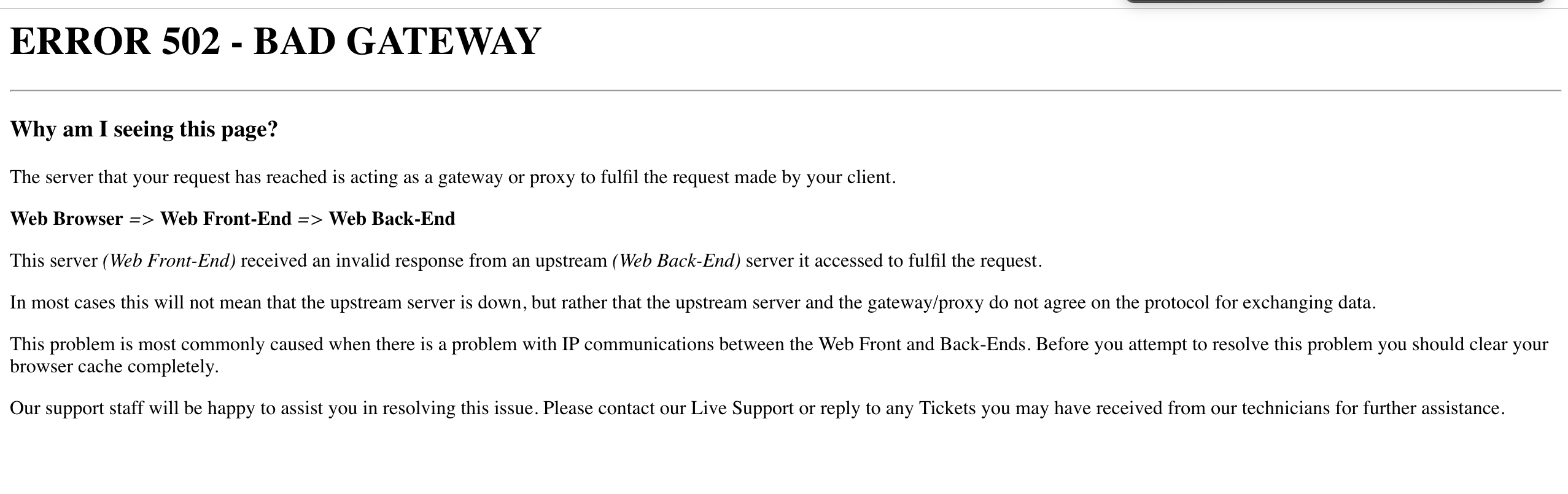This screenshot has width=1568, height=494.
Task: Click the bold 'Web Front-End' label
Action: [x=226, y=219]
